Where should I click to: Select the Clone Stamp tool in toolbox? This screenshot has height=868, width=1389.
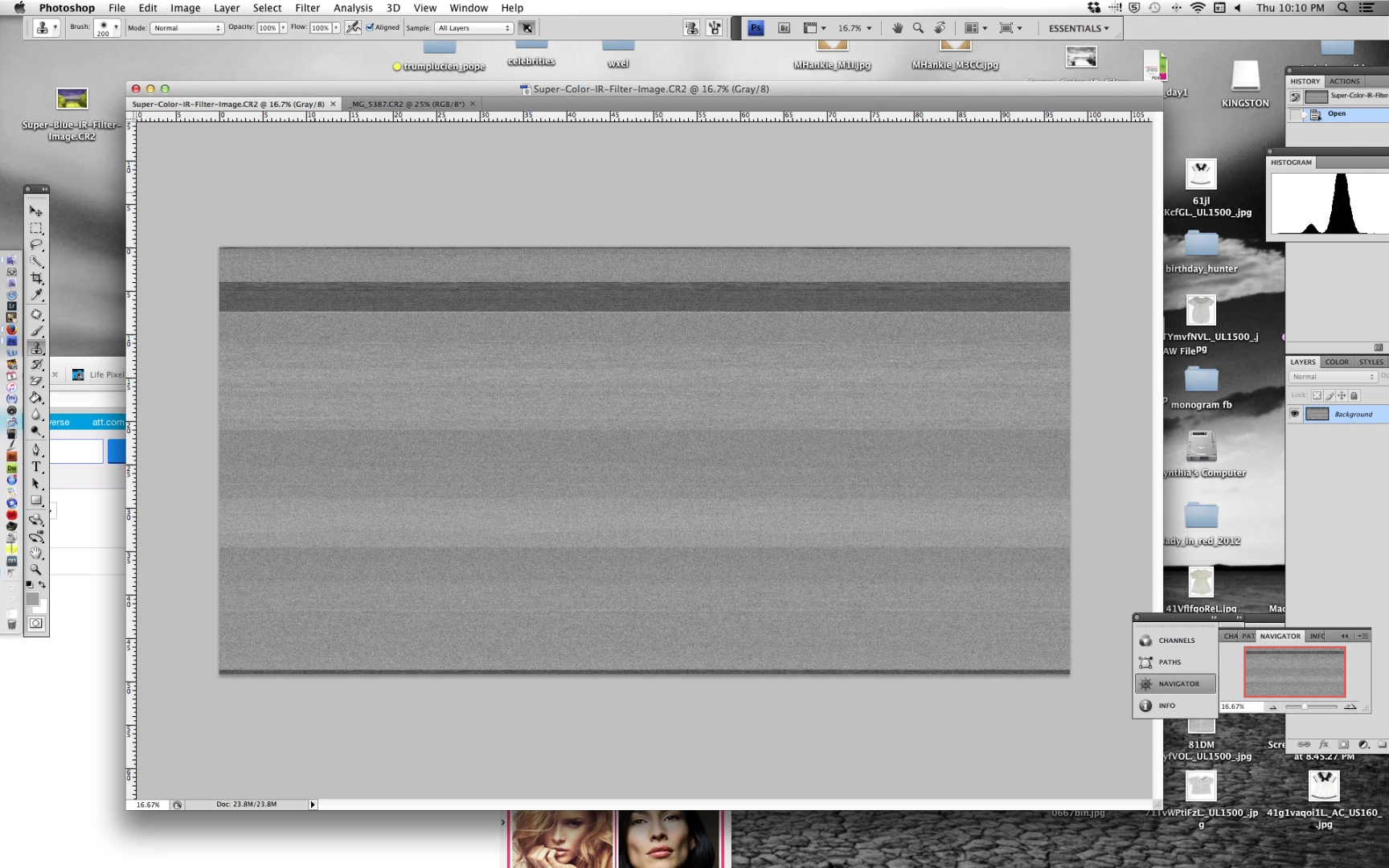36,348
